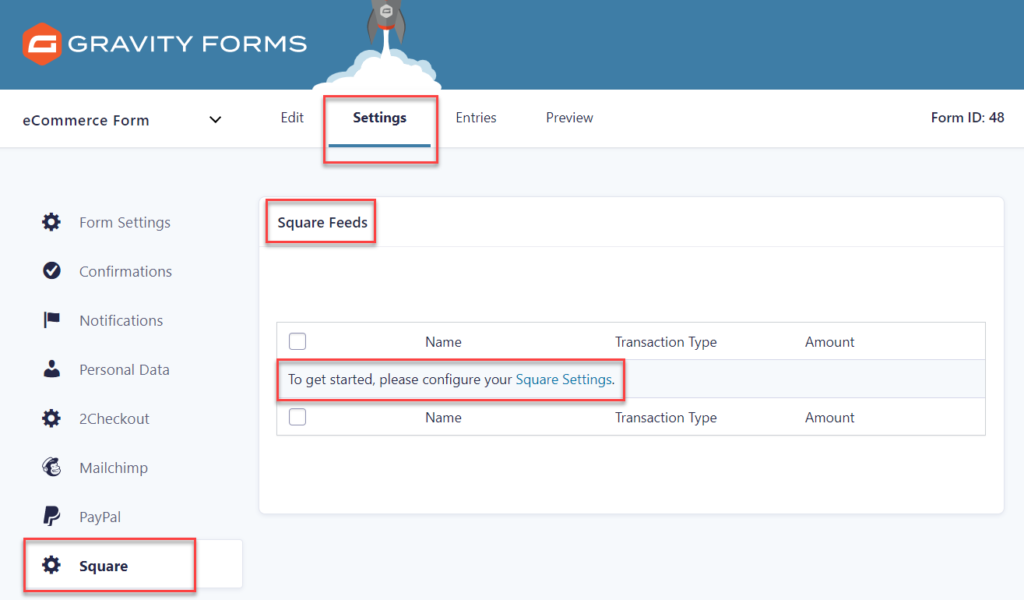Image resolution: width=1024 pixels, height=600 pixels.
Task: Click the PayPal logo icon
Action: point(51,516)
